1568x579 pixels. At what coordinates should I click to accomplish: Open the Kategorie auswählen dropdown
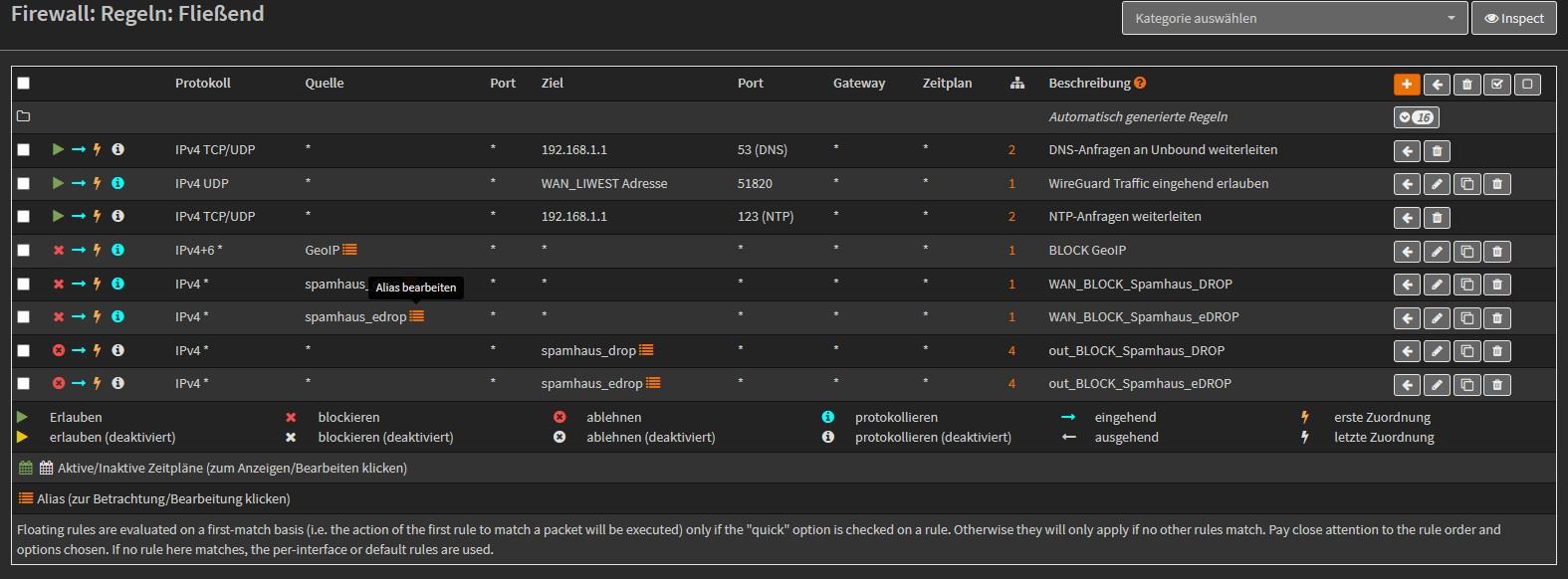pos(1294,18)
